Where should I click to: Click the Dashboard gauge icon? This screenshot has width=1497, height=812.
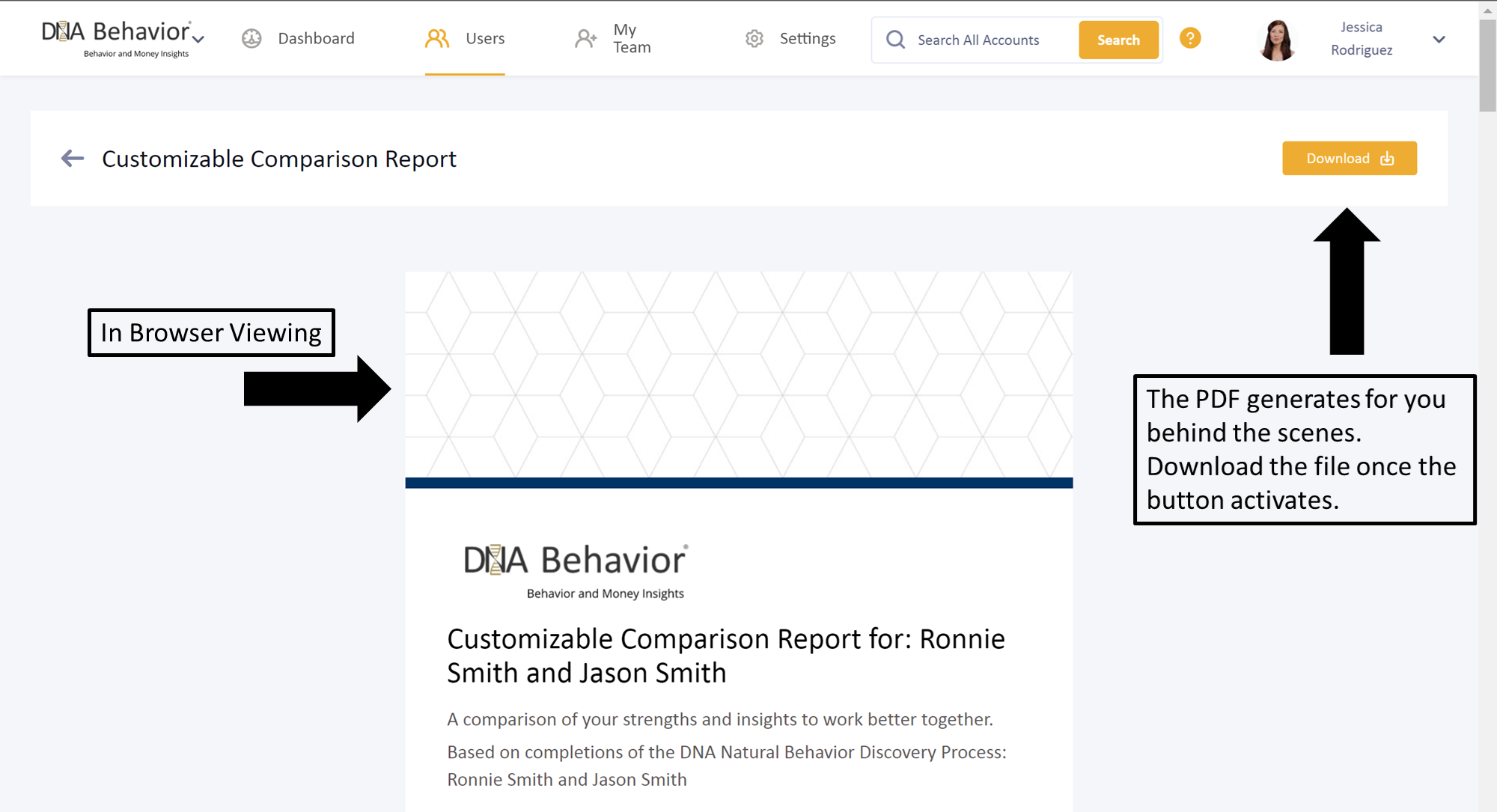251,38
